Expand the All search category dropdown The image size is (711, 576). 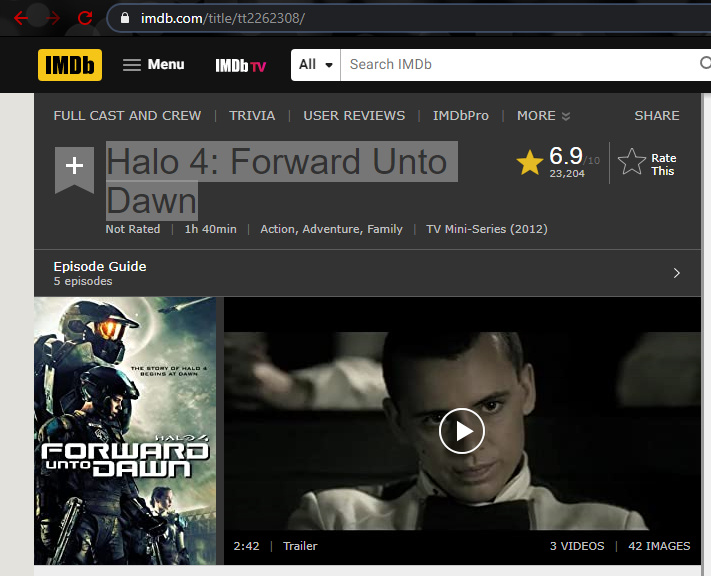[316, 65]
